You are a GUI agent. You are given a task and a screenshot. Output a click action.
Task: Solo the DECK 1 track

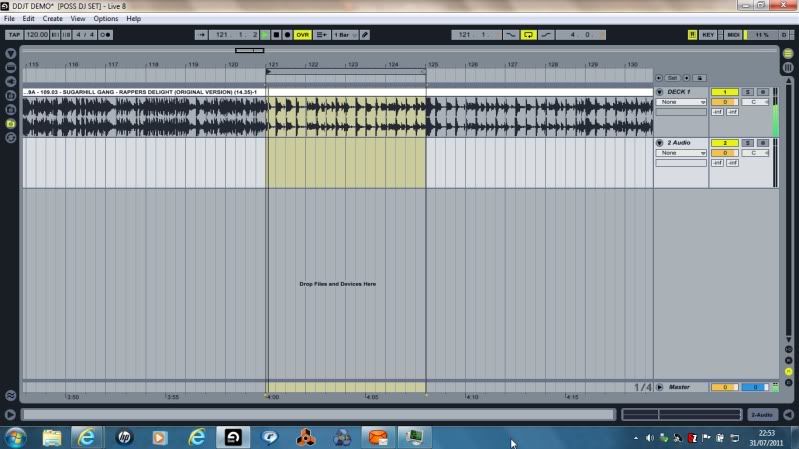click(x=747, y=92)
